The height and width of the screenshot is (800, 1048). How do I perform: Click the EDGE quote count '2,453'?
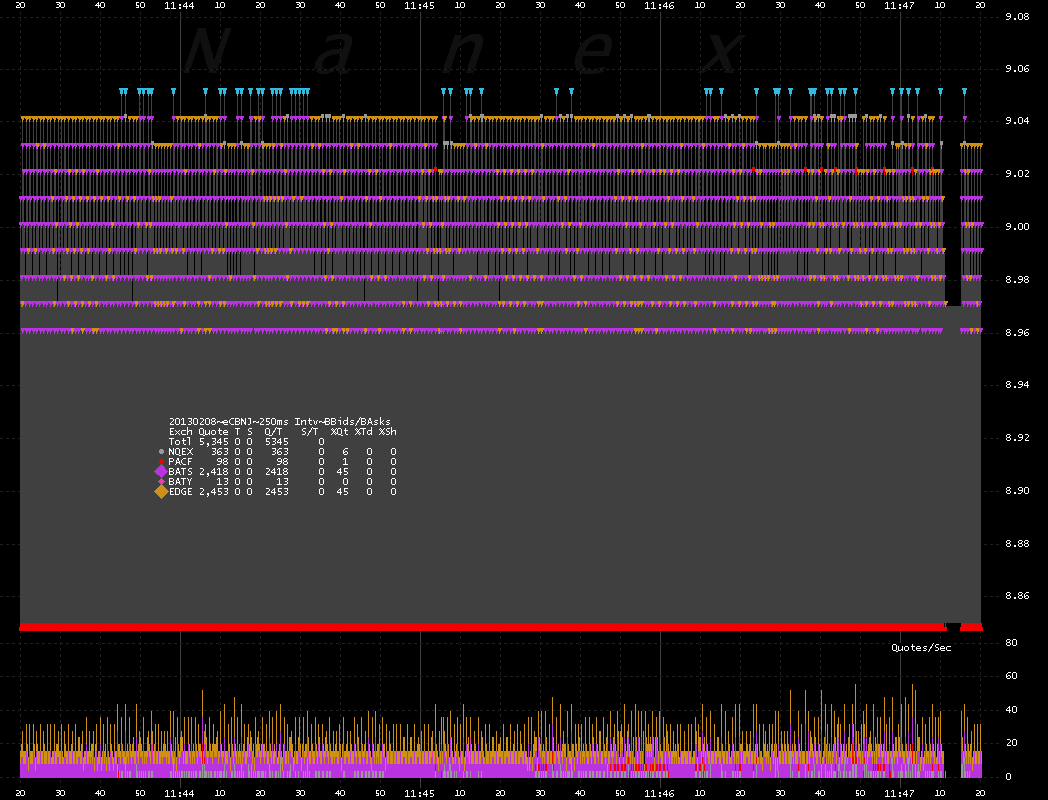pyautogui.click(x=214, y=491)
